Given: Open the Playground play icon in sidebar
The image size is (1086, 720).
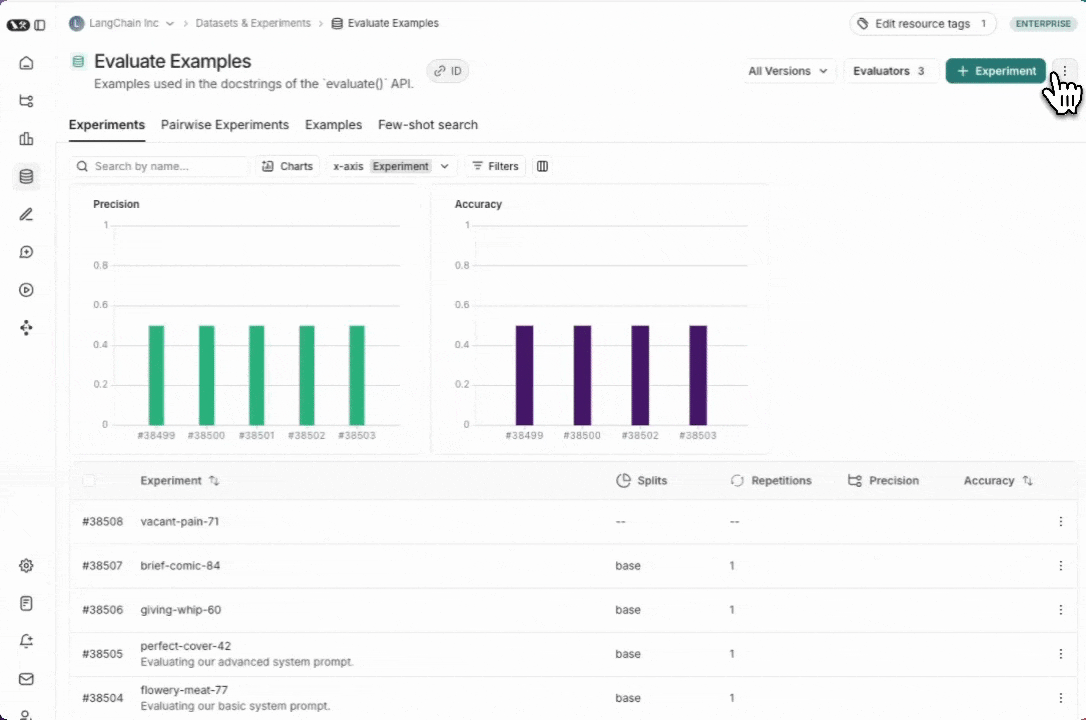Looking at the screenshot, I should [26, 290].
